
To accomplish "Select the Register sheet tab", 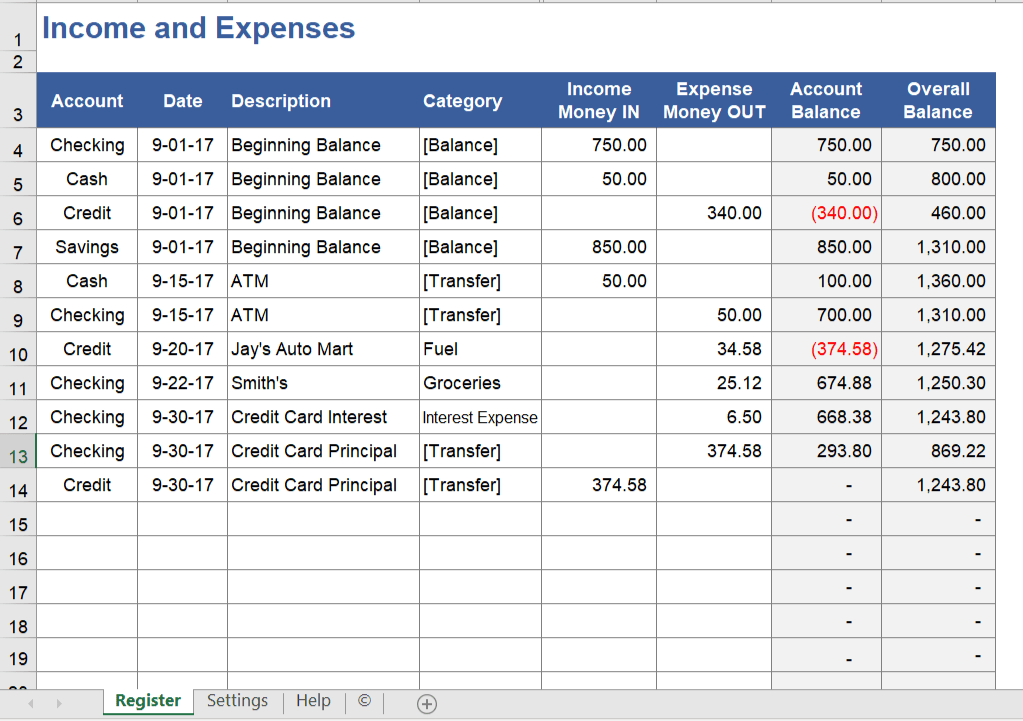I will tap(147, 702).
